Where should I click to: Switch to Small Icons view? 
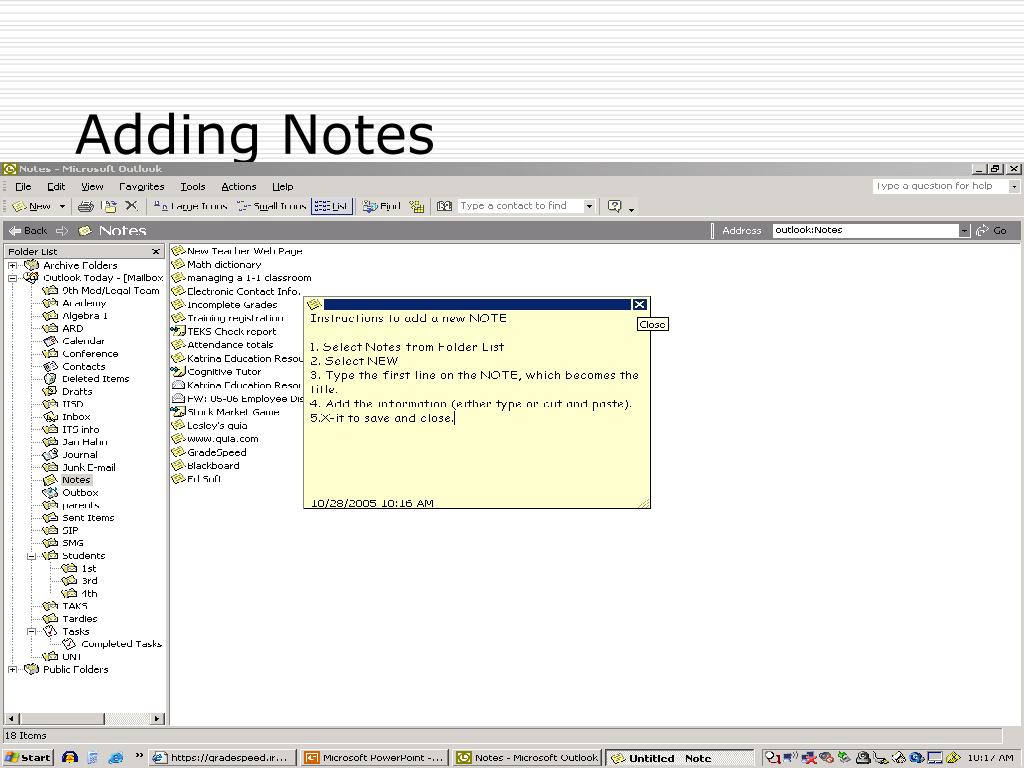[x=272, y=206]
